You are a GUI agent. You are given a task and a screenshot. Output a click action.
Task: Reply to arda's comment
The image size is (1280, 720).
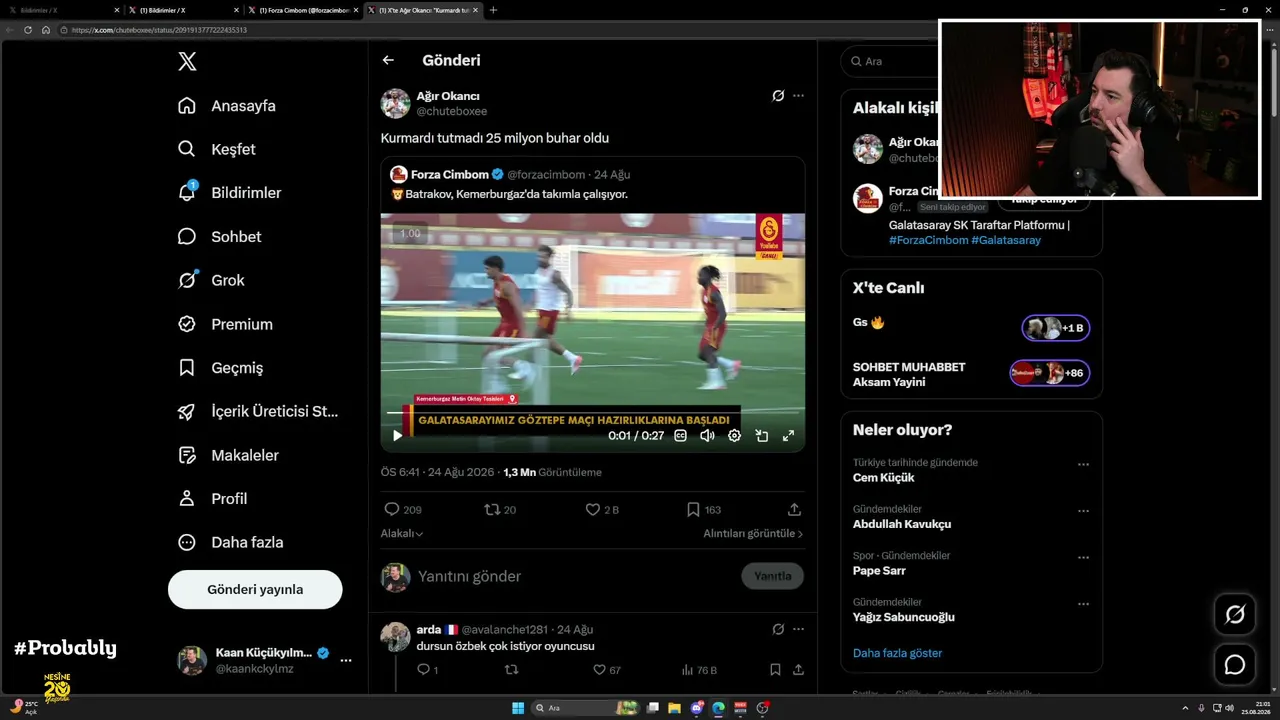[427, 670]
